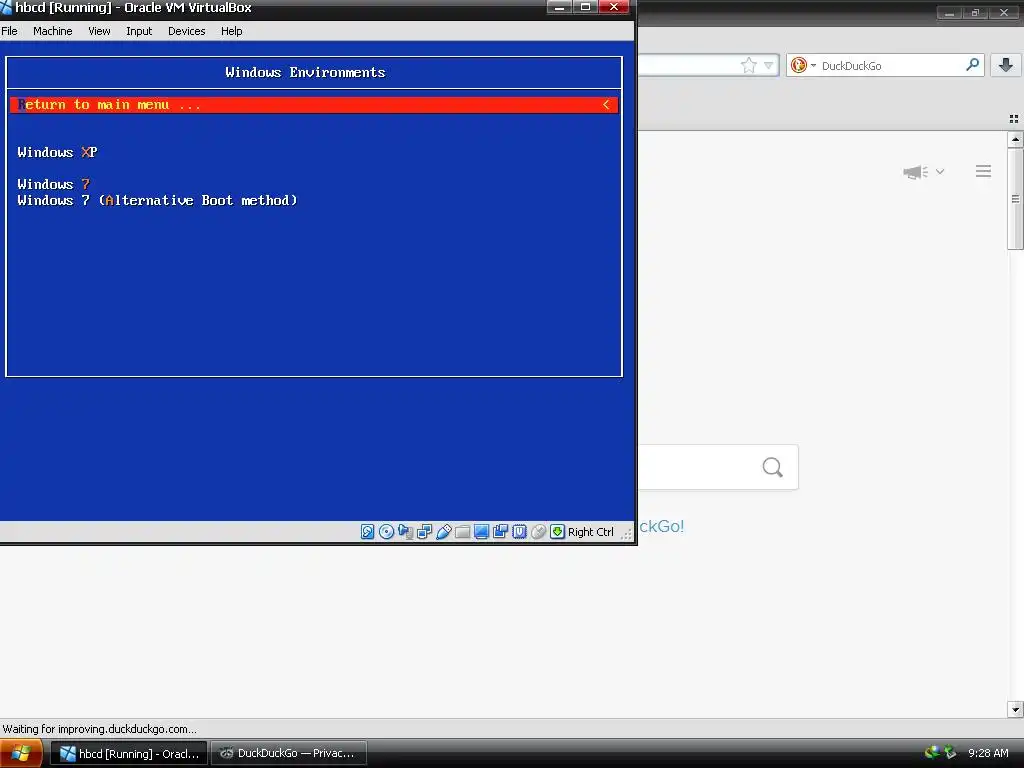This screenshot has height=768, width=1024.
Task: Click the VirtualBox title bar icon
Action: click(6, 8)
